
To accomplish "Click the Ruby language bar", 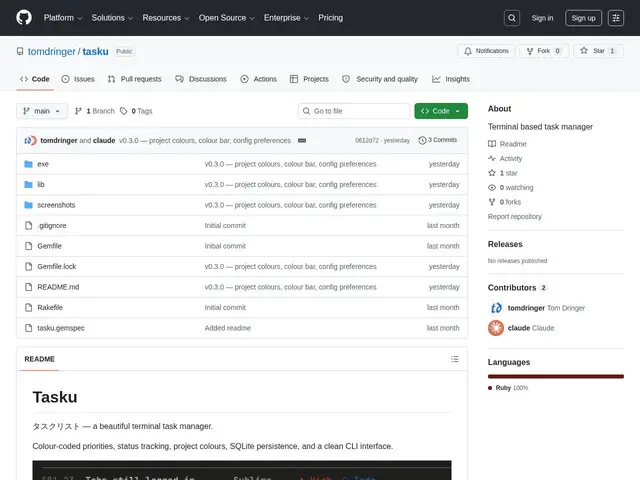I will [x=556, y=376].
